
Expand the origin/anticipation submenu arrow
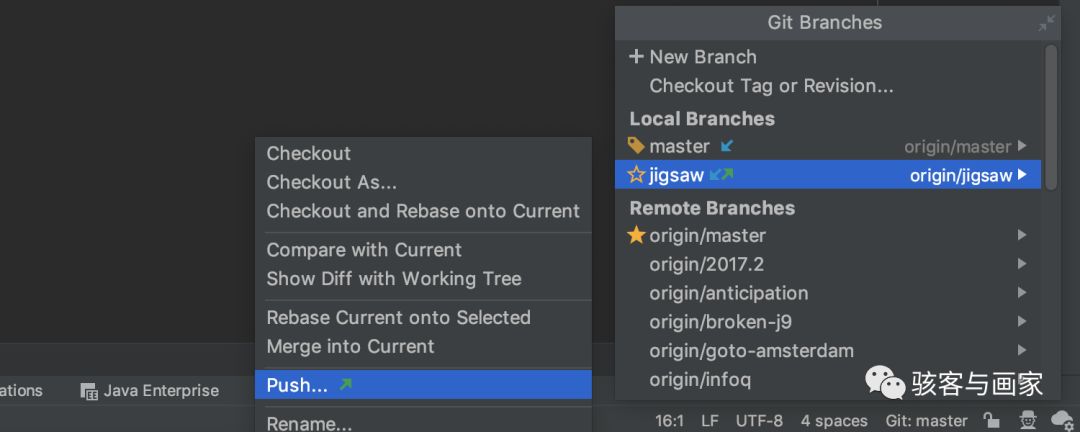(x=1022, y=293)
